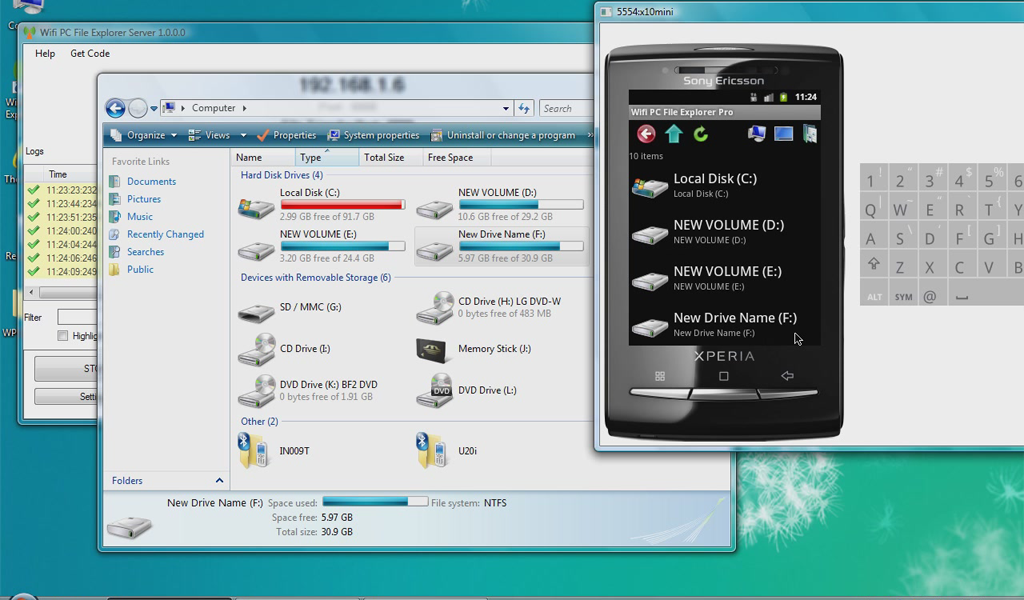The height and width of the screenshot is (600, 1024).
Task: Expand the Organize dropdown in Explorer
Action: [146, 134]
